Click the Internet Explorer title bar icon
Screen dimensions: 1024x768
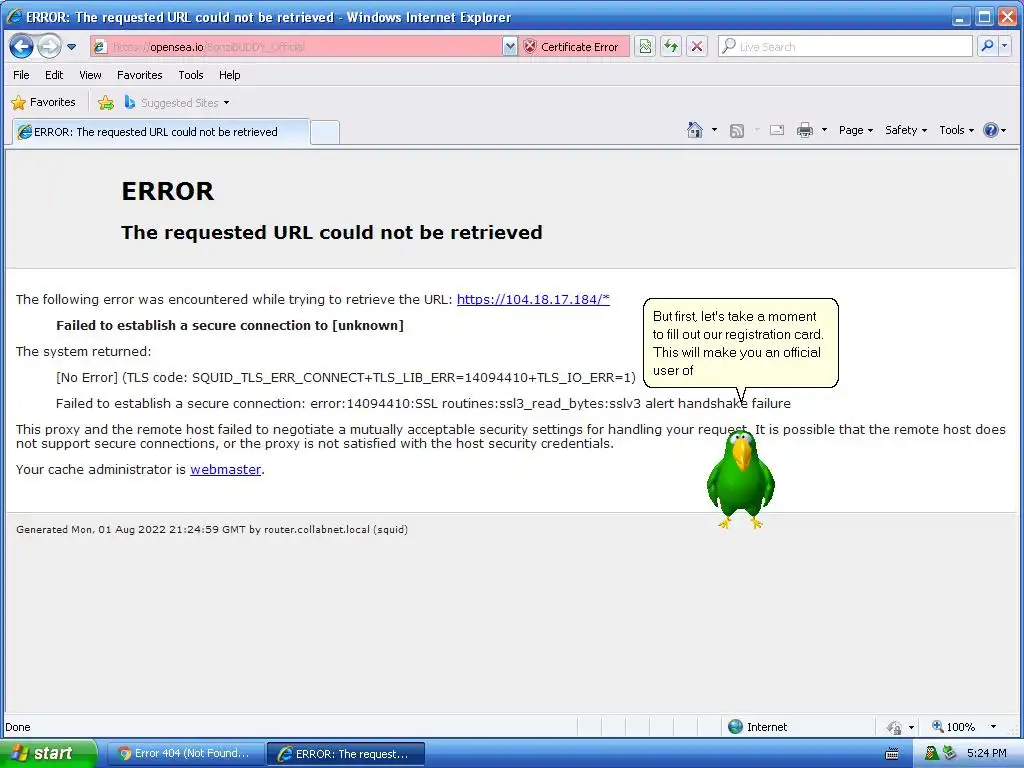point(14,16)
